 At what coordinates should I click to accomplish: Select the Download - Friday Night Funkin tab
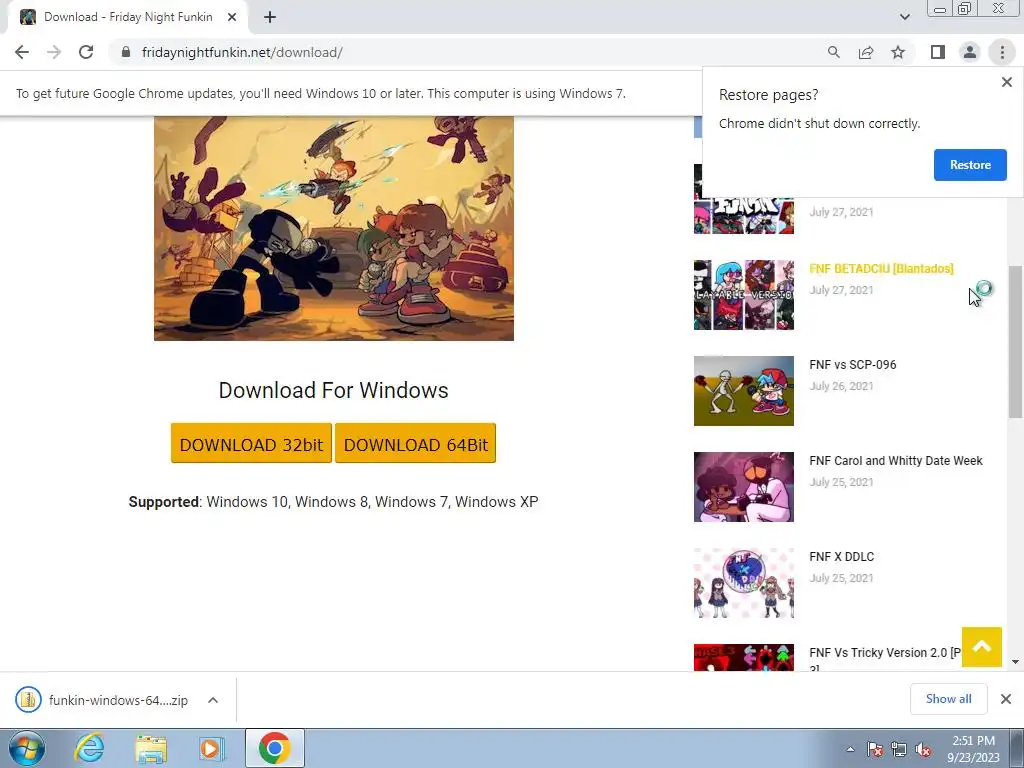128,17
